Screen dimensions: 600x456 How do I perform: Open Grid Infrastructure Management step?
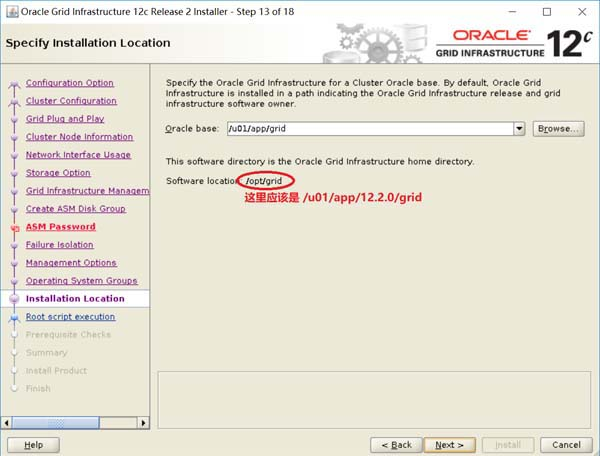(88, 191)
